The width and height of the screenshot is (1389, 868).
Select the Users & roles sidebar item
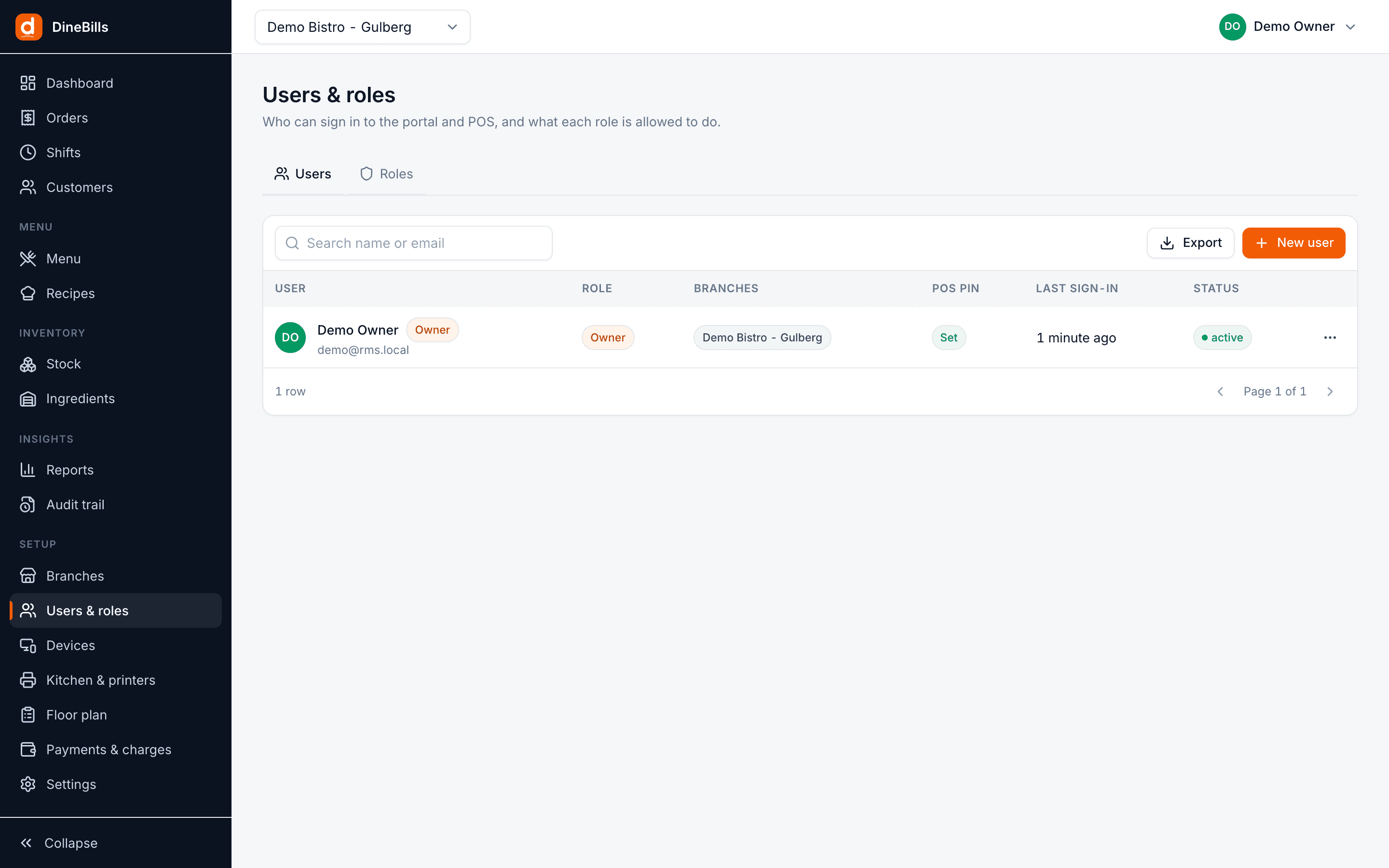click(x=115, y=611)
